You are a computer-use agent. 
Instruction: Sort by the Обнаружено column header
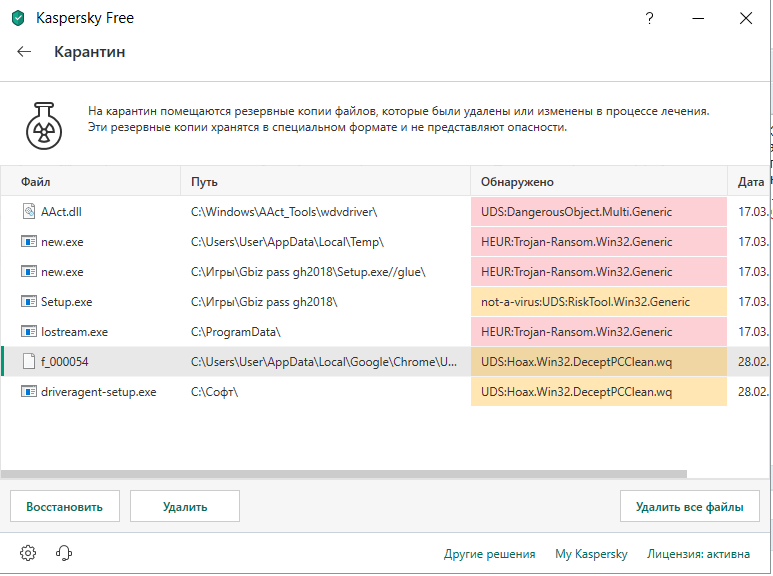click(517, 182)
